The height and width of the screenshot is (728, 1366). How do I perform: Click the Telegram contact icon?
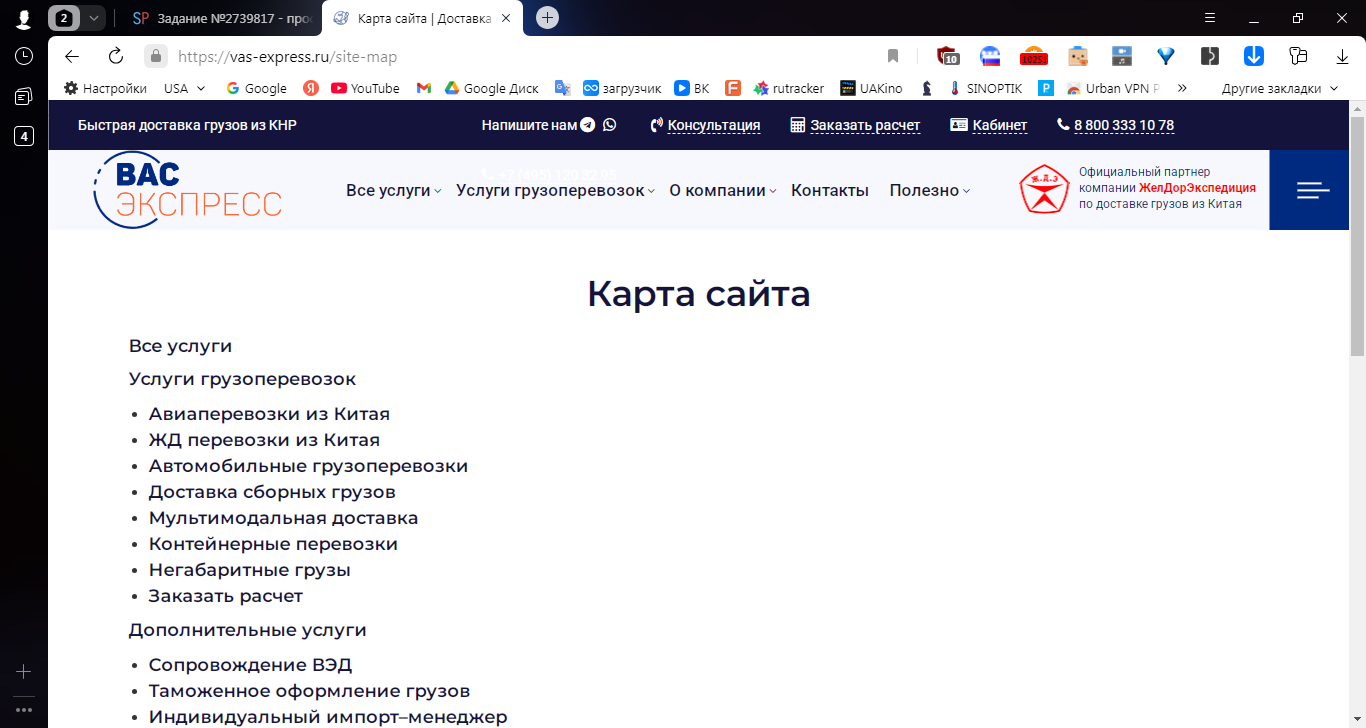tap(588, 125)
